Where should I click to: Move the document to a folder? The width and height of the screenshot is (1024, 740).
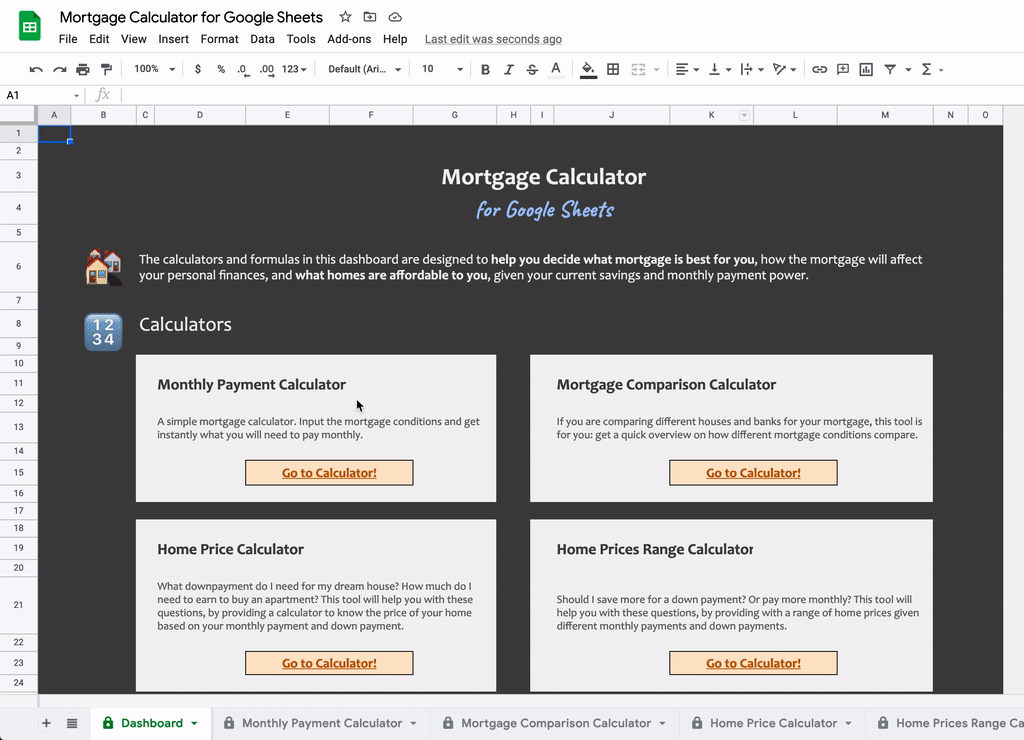[370, 17]
